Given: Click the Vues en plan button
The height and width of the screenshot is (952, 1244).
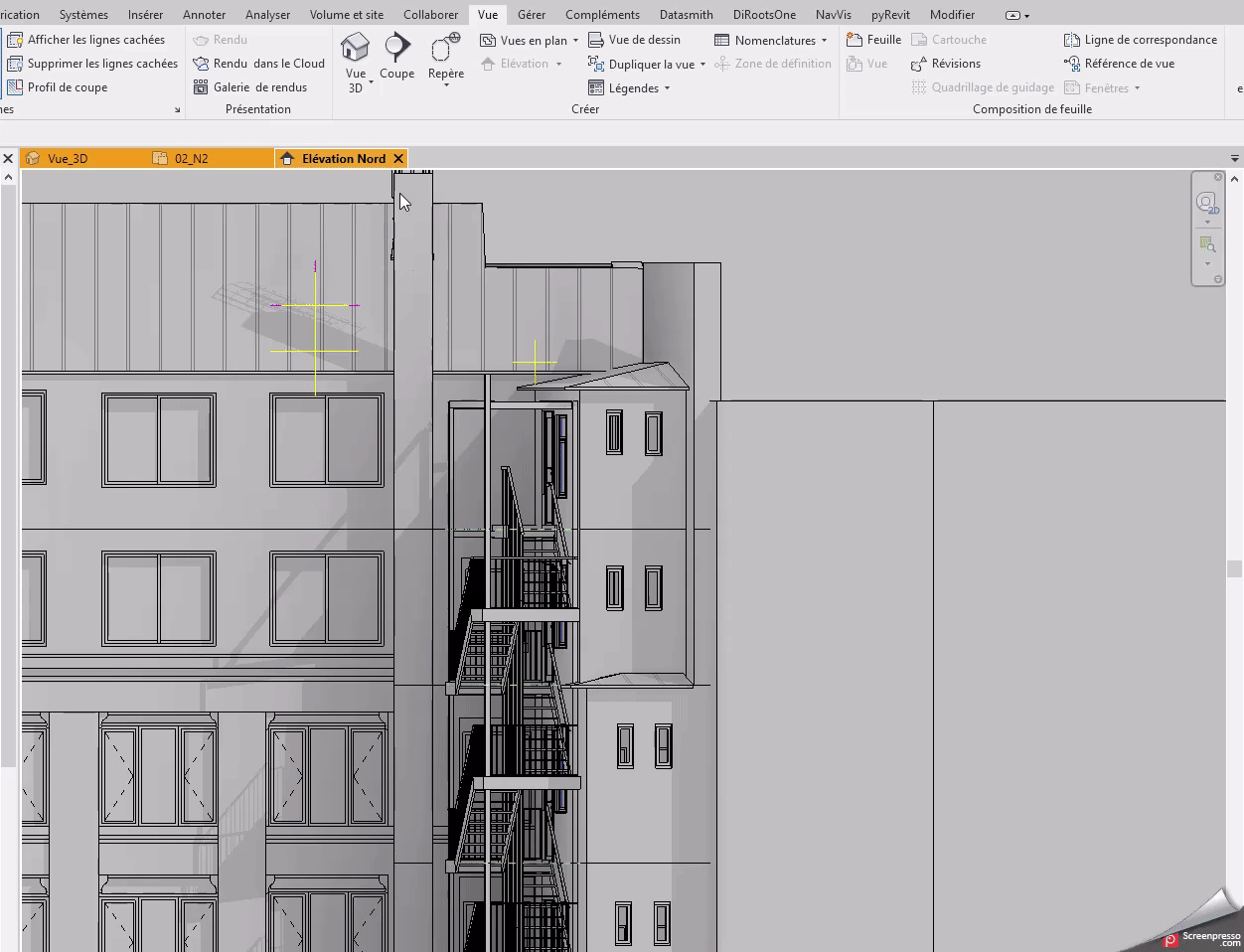Looking at the screenshot, I should point(524,40).
